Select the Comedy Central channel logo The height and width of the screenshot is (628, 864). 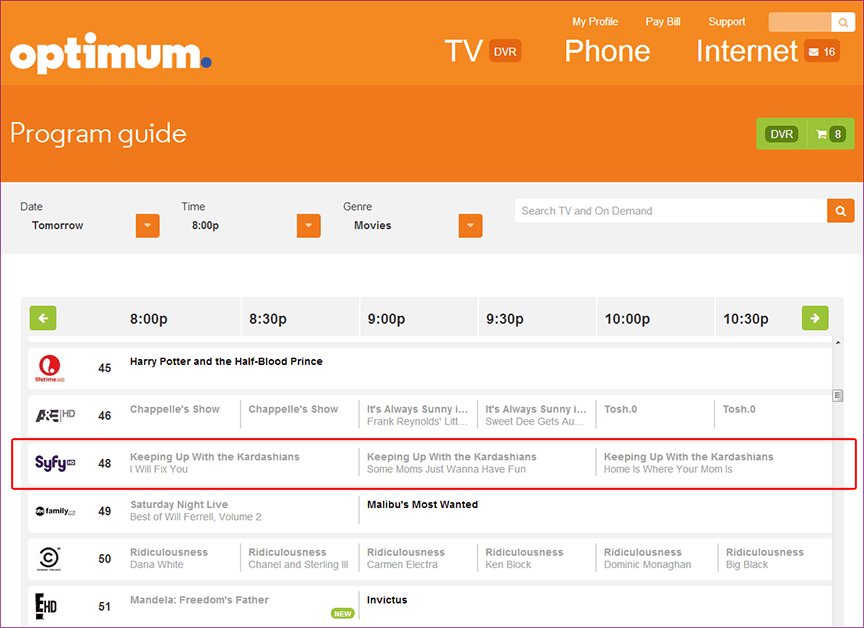pyautogui.click(x=50, y=558)
